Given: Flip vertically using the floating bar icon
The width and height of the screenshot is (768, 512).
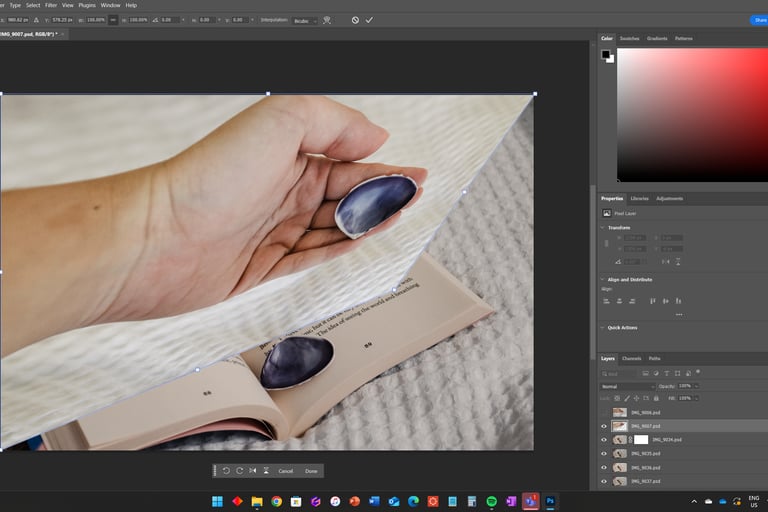Looking at the screenshot, I should [265, 471].
